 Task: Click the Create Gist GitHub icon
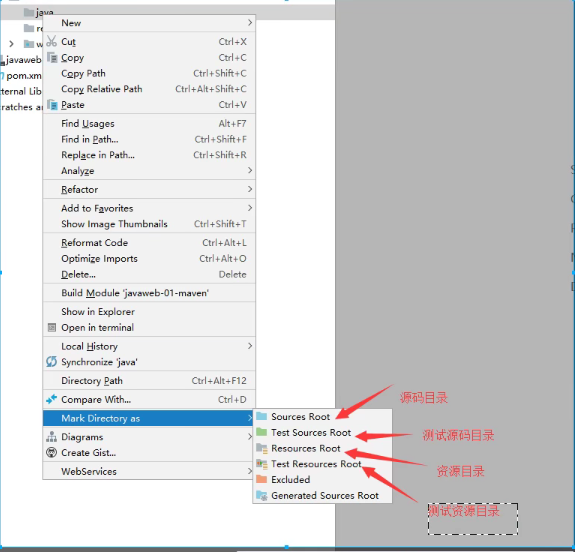pyautogui.click(x=51, y=452)
